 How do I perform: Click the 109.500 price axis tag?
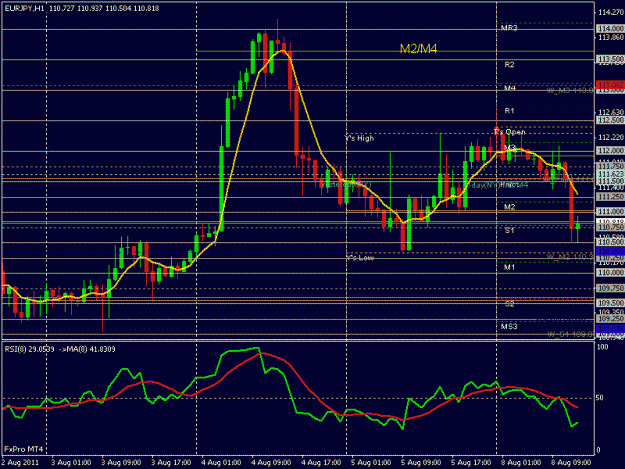click(x=610, y=303)
